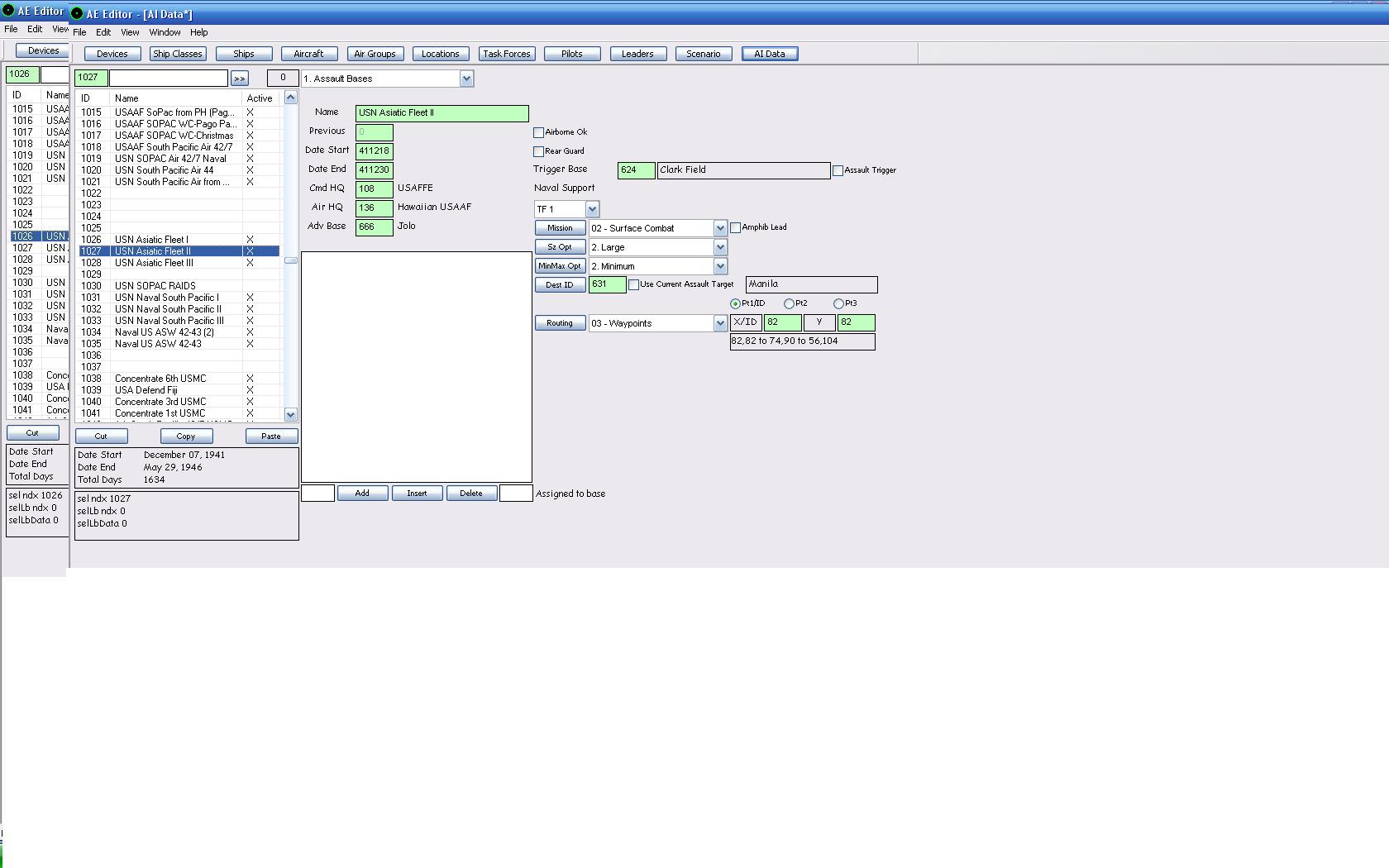Toggle the Rear Guard checkbox
The image size is (1389, 868).
[x=538, y=151]
